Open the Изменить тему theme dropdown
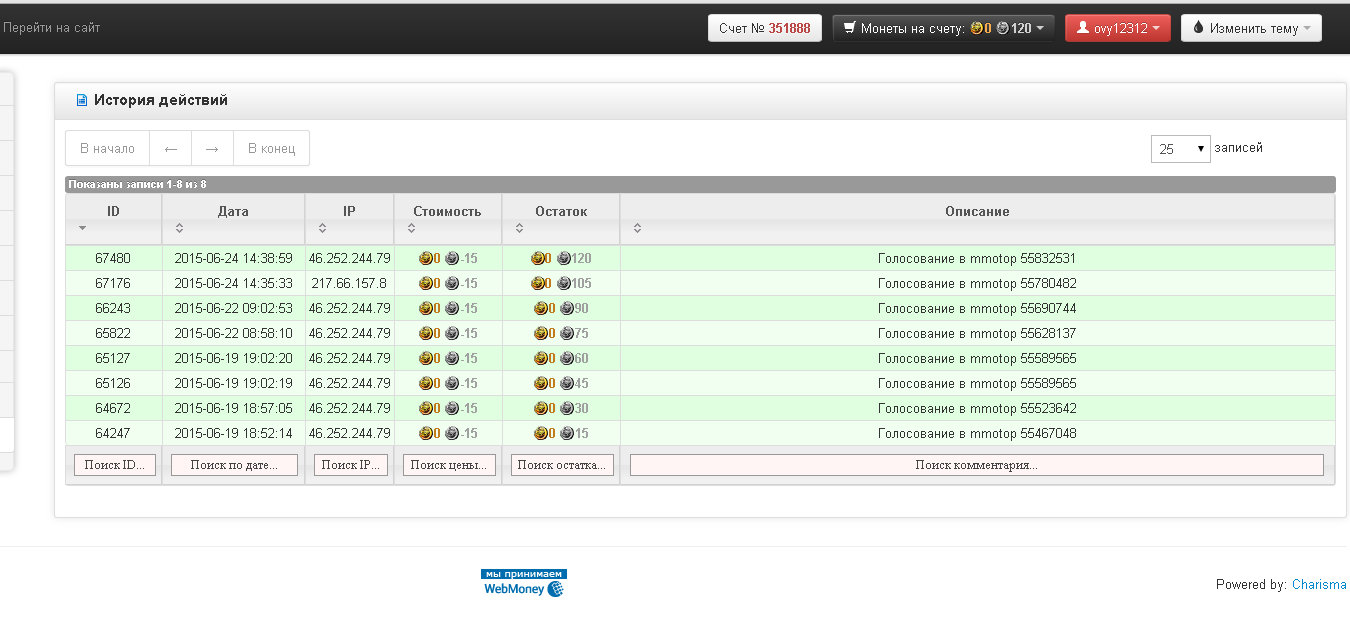1350x643 pixels. coord(1251,28)
